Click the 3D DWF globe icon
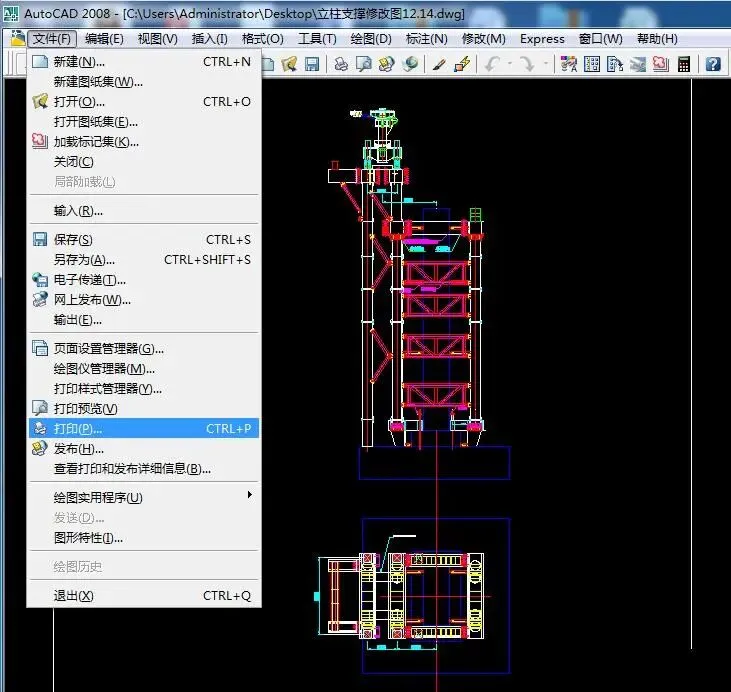 409,64
